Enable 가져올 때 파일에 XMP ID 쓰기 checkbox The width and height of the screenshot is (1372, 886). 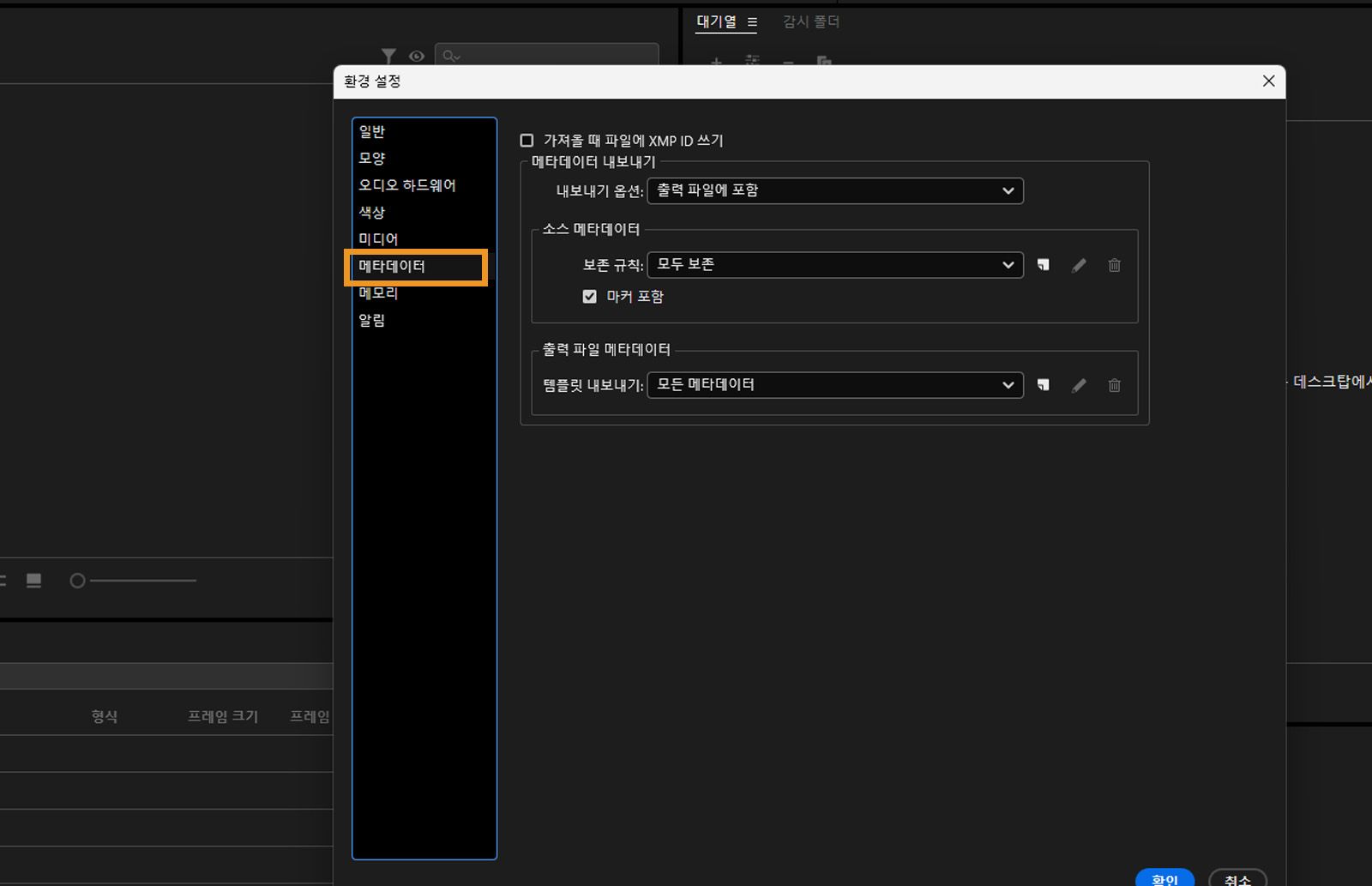pyautogui.click(x=527, y=140)
